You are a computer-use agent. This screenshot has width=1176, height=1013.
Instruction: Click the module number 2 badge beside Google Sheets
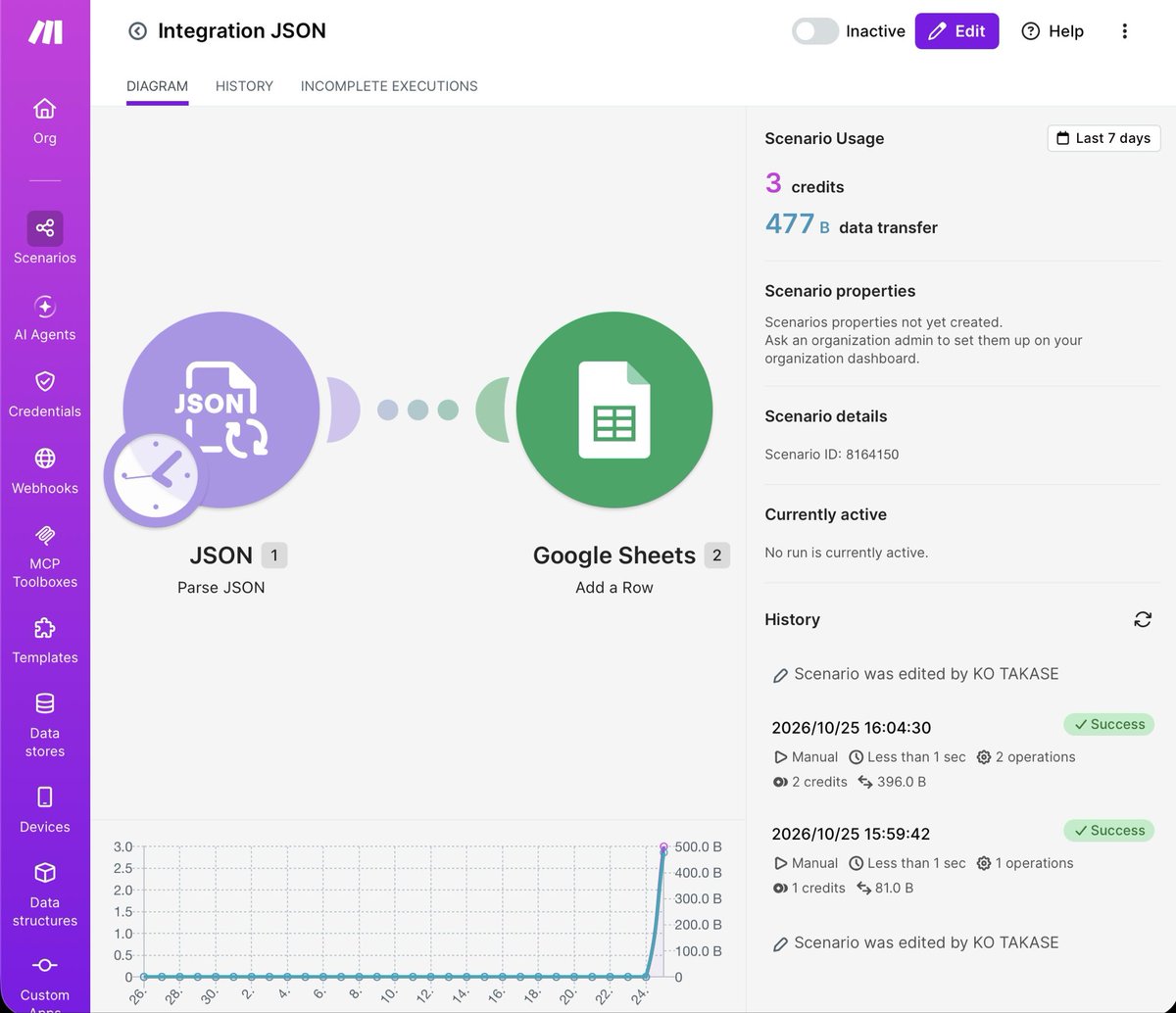tap(716, 555)
